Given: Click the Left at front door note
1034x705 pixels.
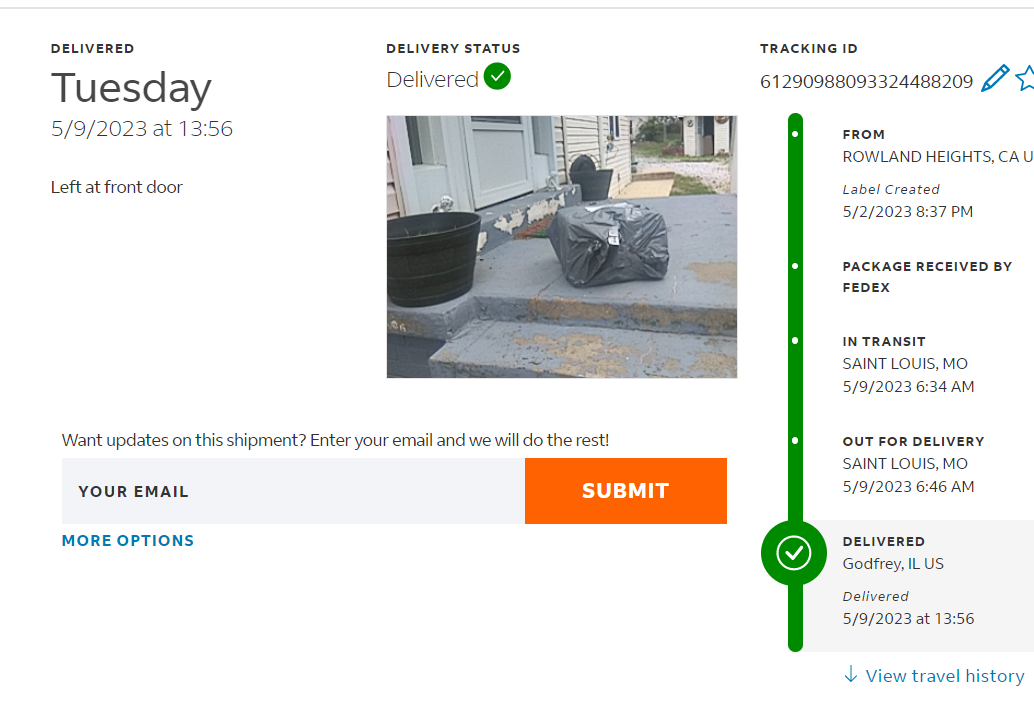Looking at the screenshot, I should 117,187.
